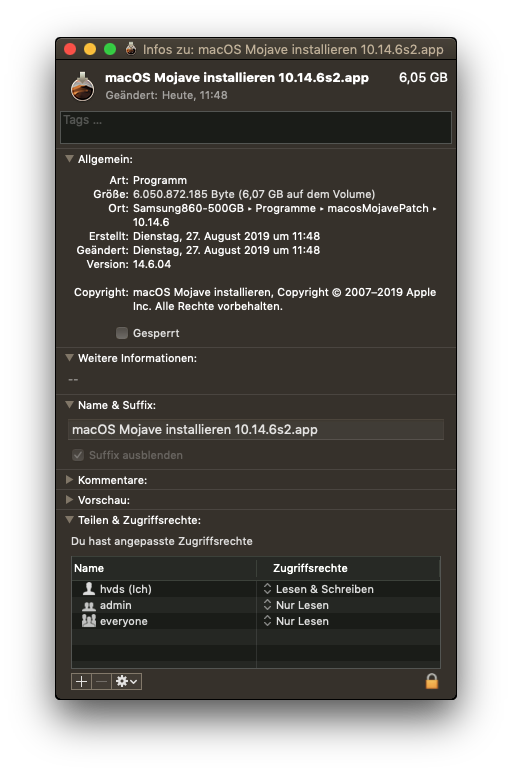Expand the Vorschau section

69,500
